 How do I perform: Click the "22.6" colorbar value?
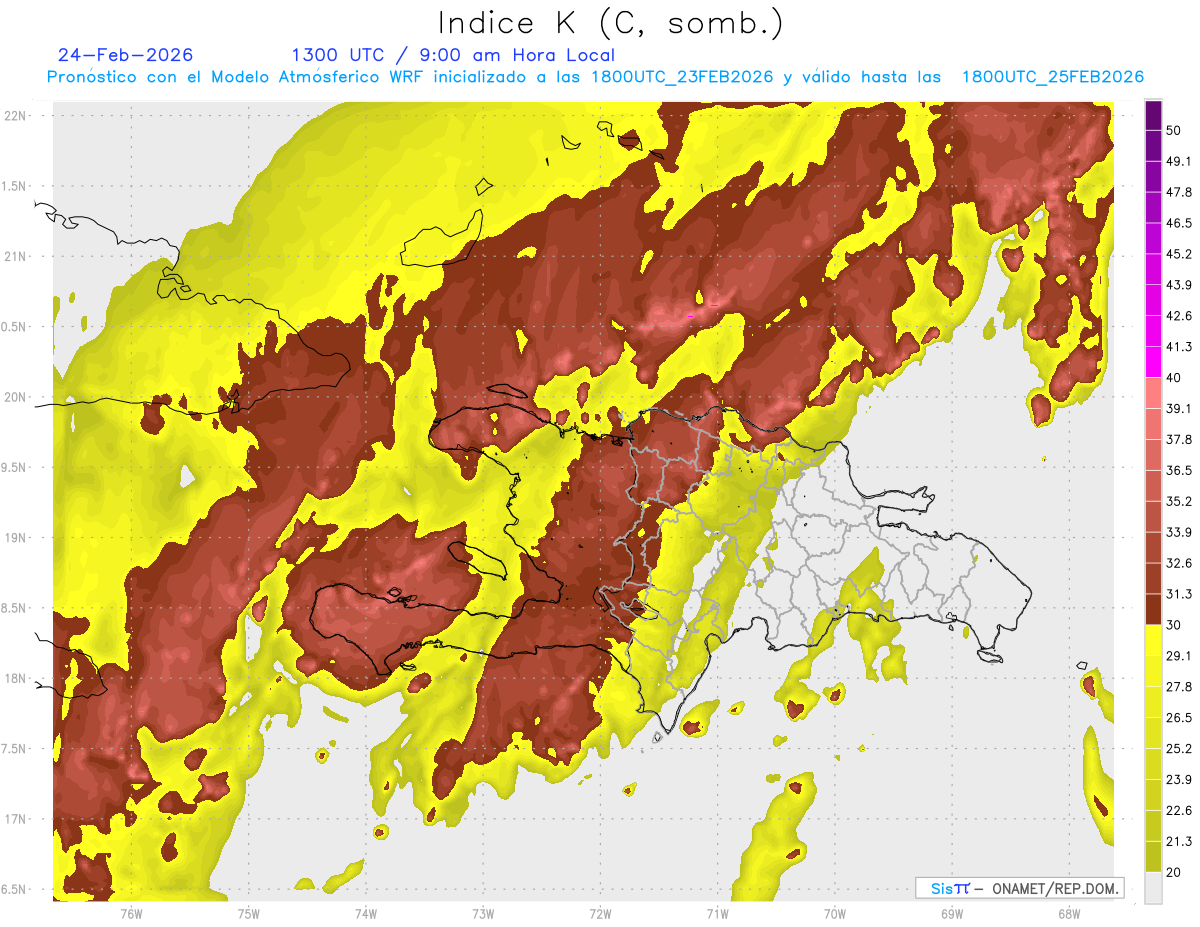1179,811
